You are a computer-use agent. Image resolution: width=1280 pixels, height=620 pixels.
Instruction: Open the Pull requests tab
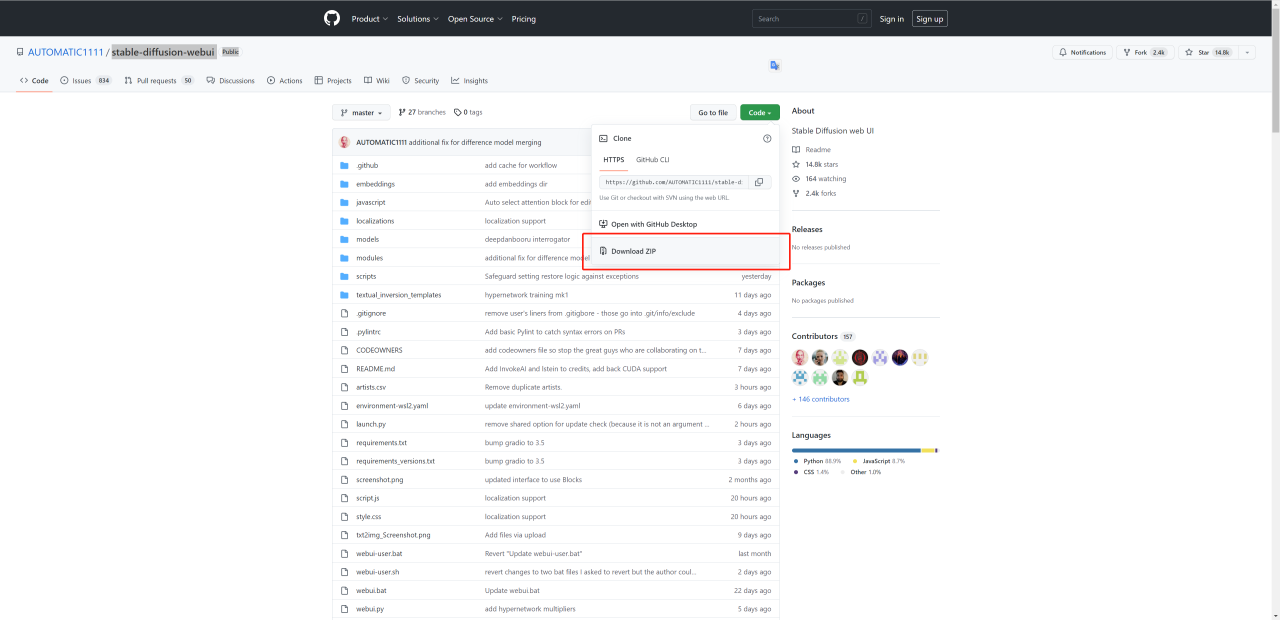159,81
